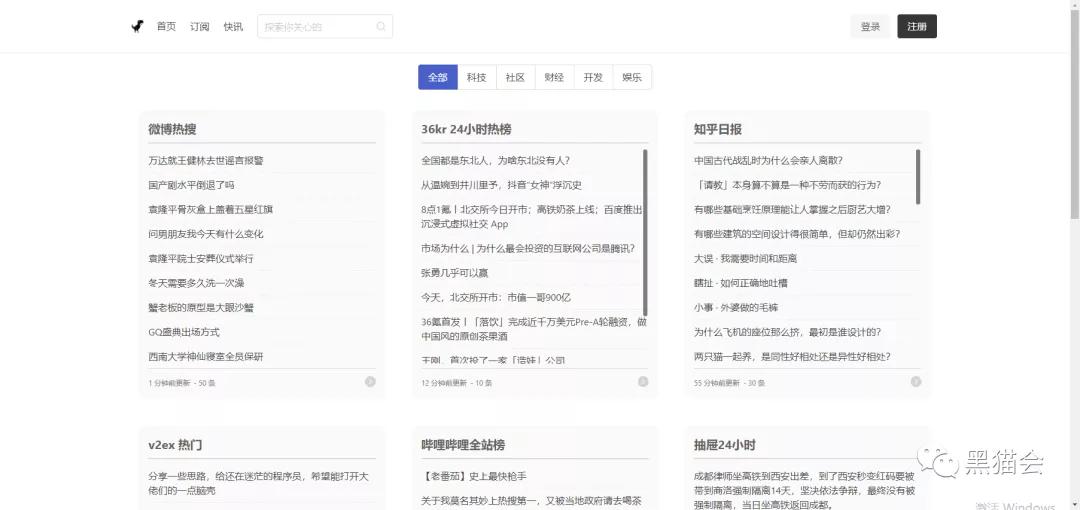The height and width of the screenshot is (510, 1080).
Task: Open 袁隆平骨灰盒上盖着五星红旗
Action: pos(211,210)
